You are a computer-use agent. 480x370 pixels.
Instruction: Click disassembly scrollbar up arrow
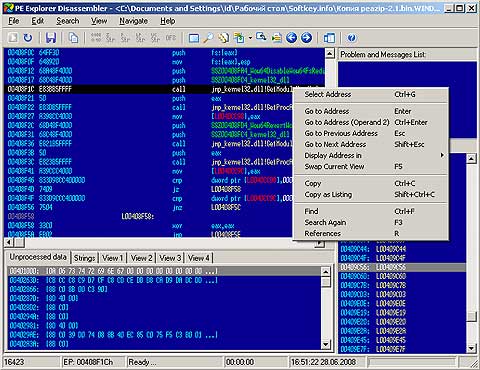330,54
